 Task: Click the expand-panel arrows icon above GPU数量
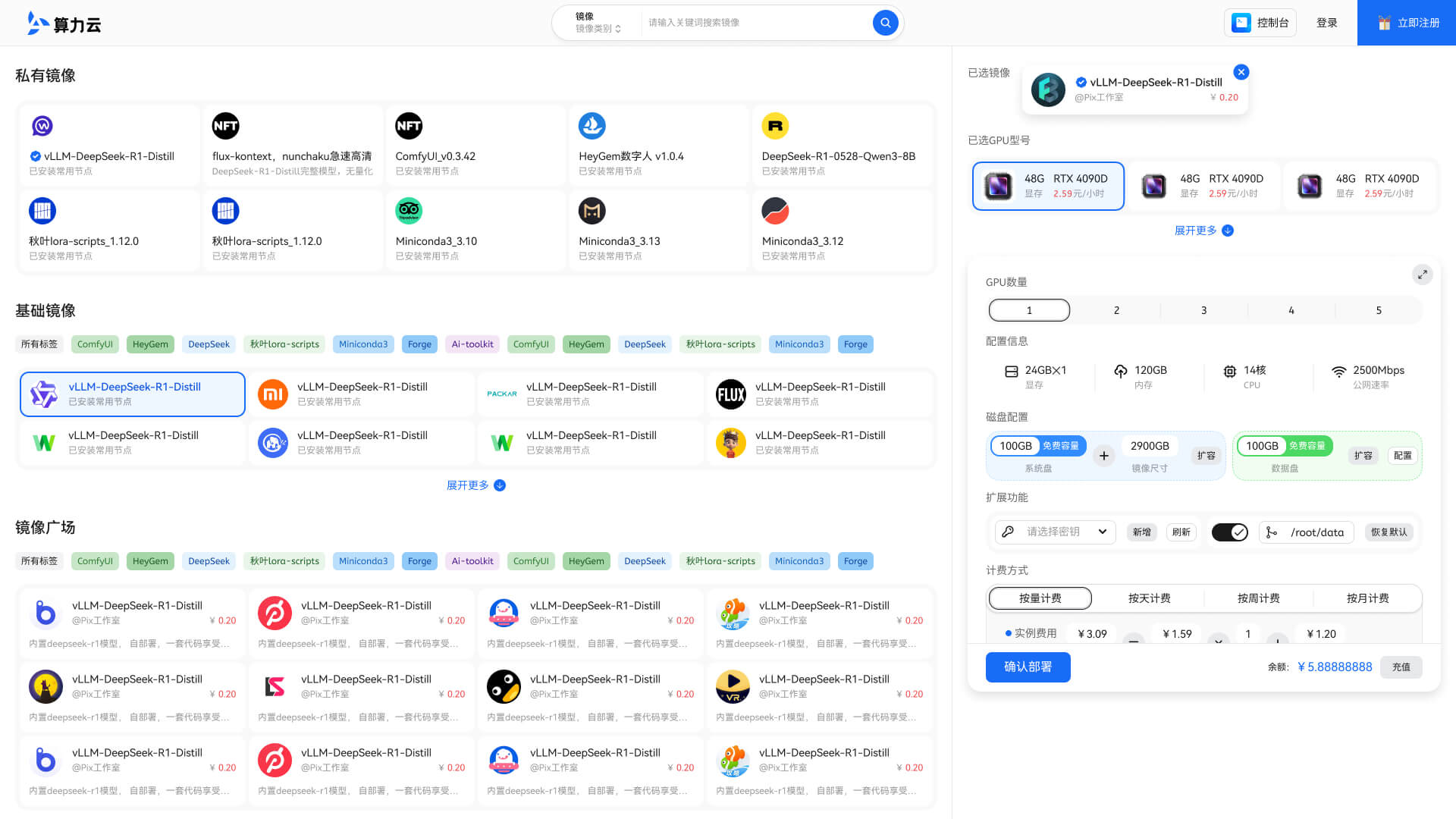(x=1423, y=275)
